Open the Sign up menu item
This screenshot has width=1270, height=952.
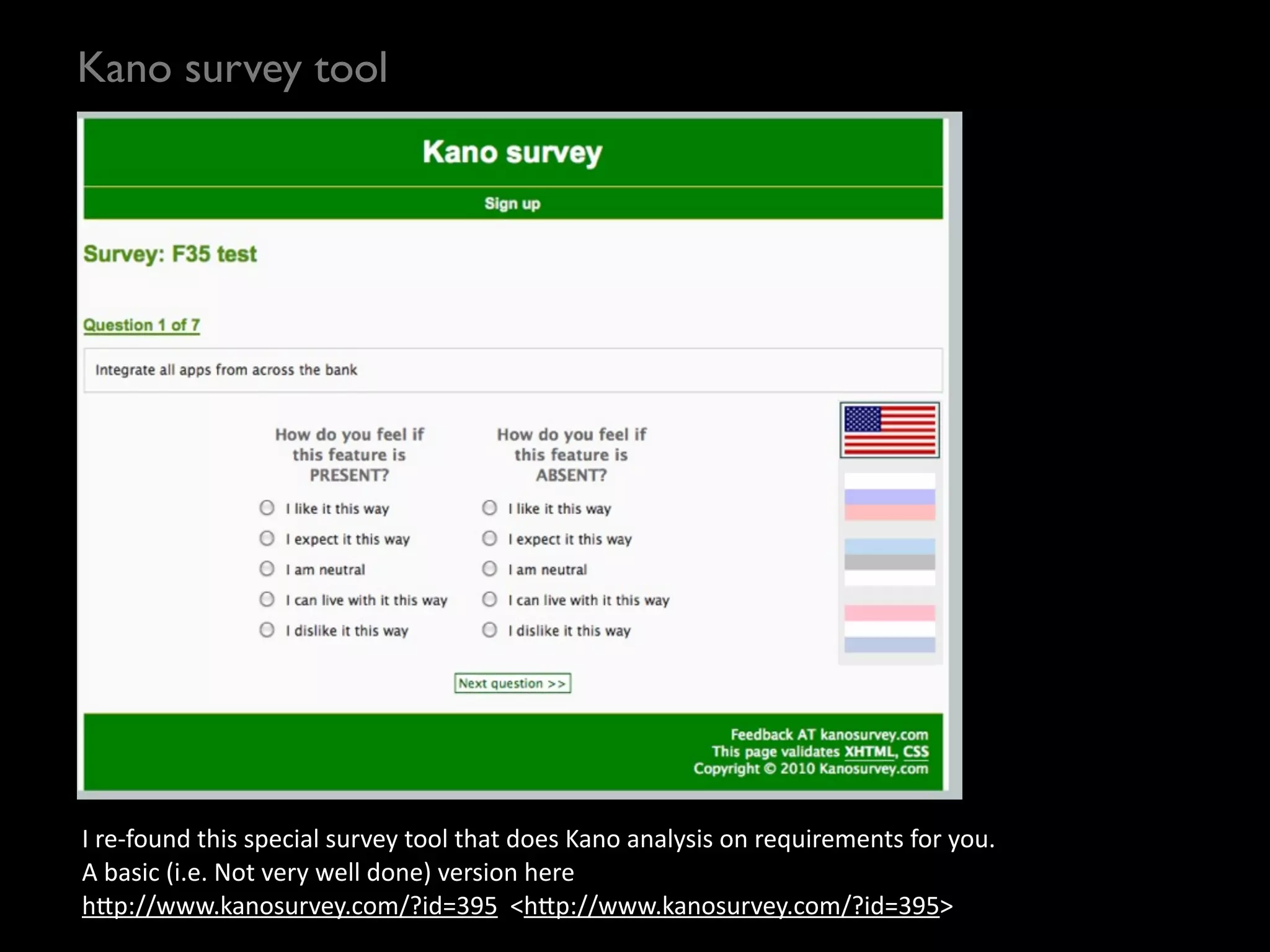coord(512,203)
